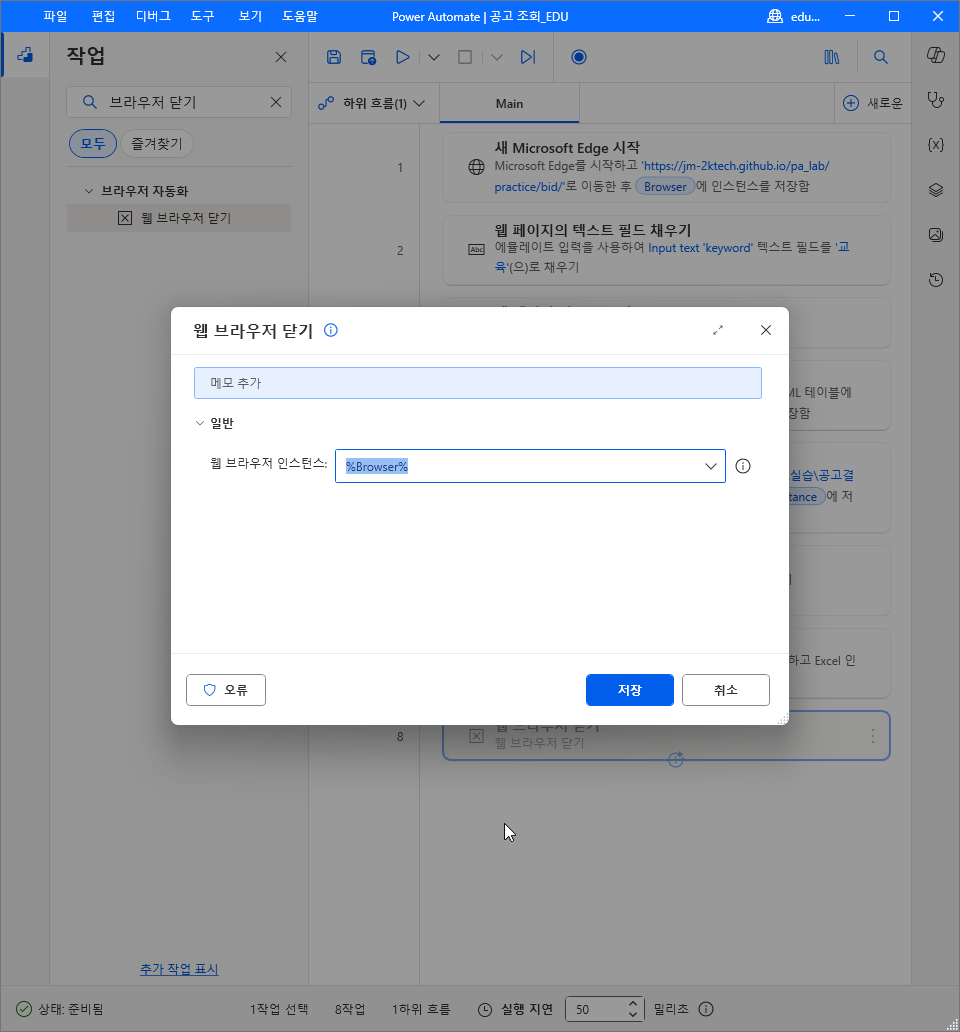Select the 모두 filter pill
960x1032 pixels.
(x=93, y=143)
